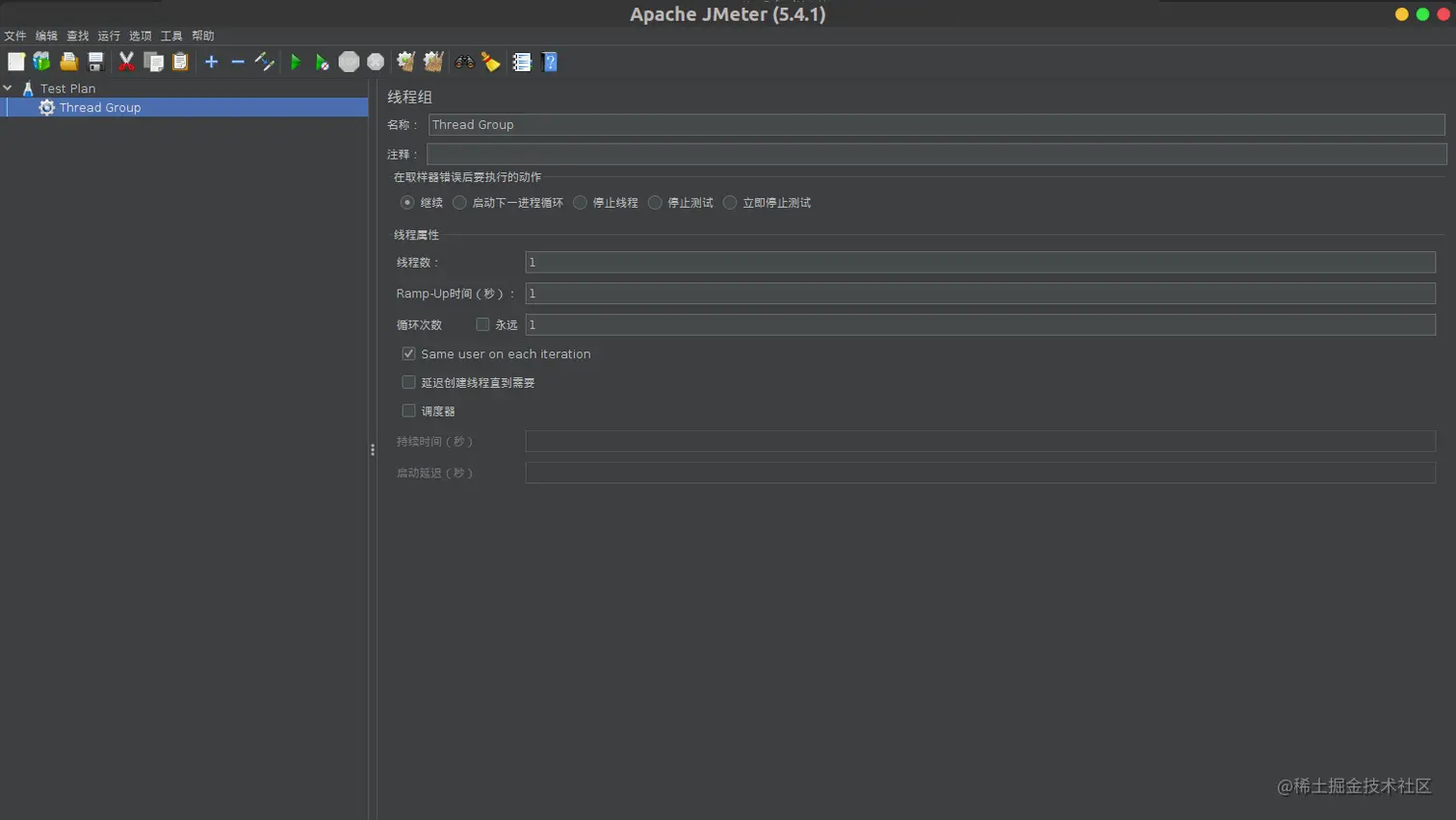Cut the selected element with scissors
Viewport: 1456px width, 820px height.
pyautogui.click(x=126, y=62)
